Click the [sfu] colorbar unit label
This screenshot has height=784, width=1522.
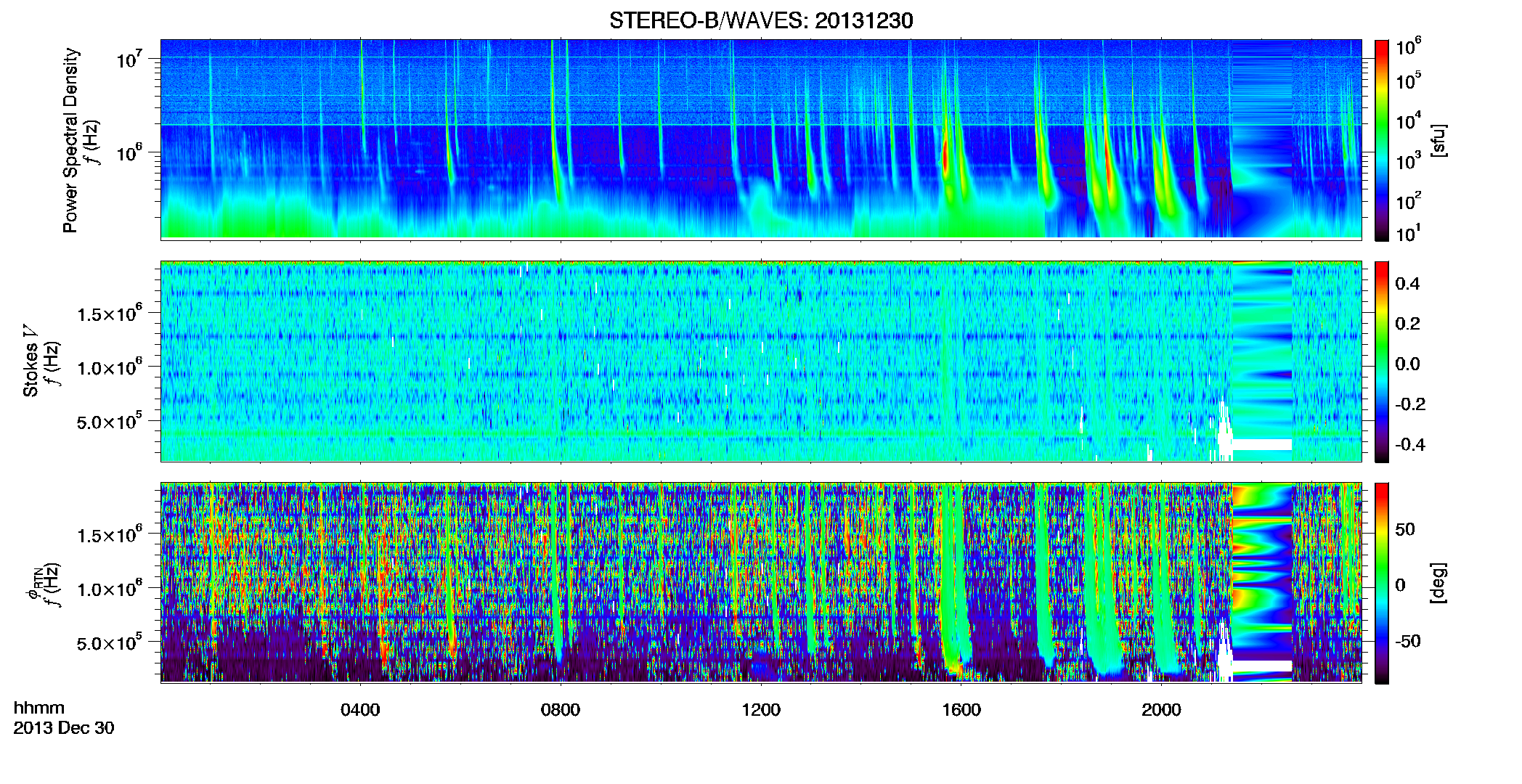(1438, 140)
